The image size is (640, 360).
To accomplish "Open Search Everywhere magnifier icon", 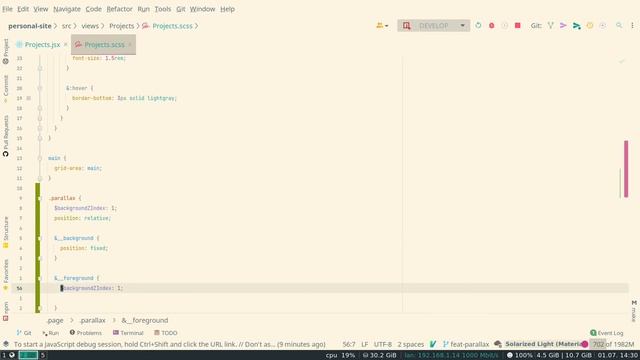I will (619, 25).
